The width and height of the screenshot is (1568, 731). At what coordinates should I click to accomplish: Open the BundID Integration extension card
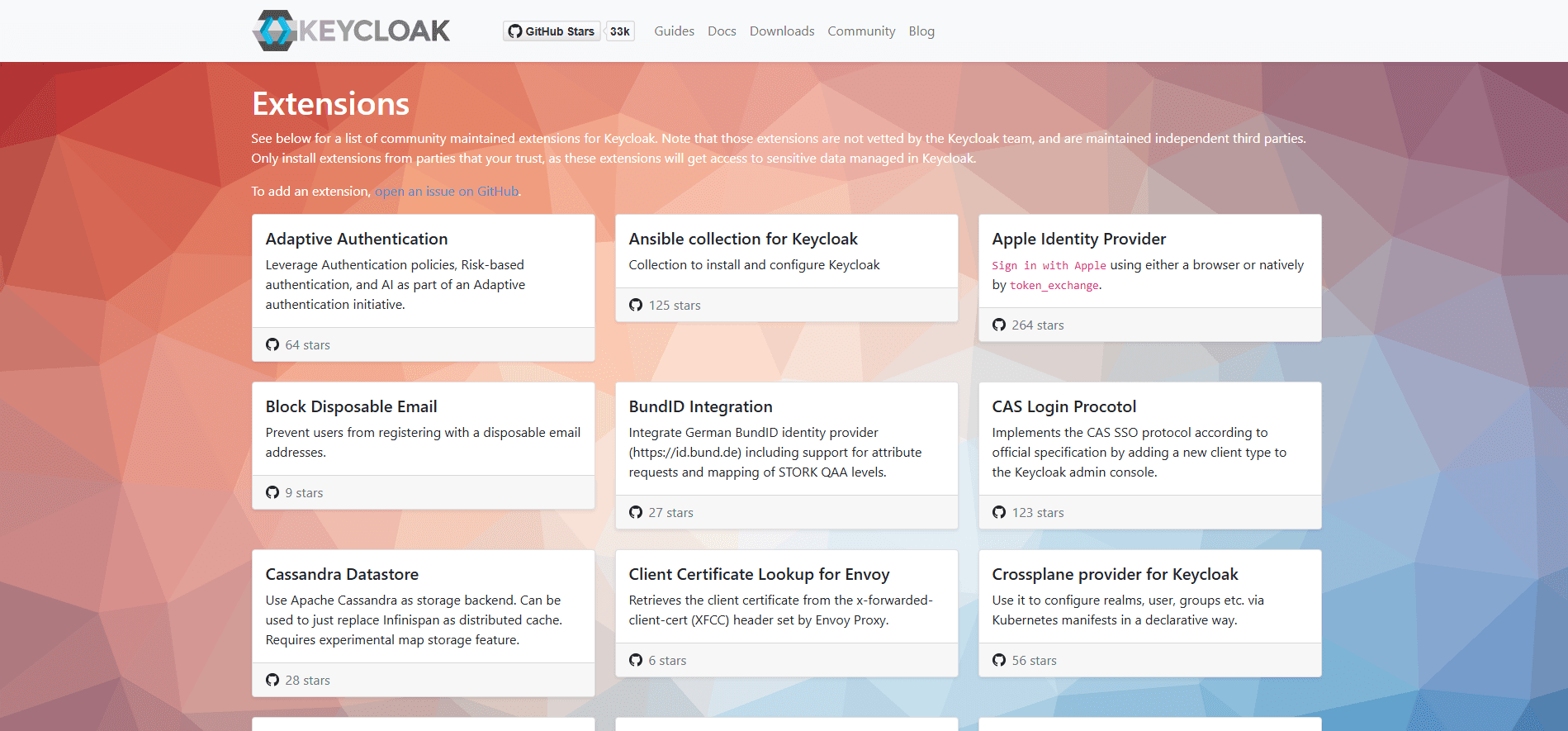click(700, 407)
